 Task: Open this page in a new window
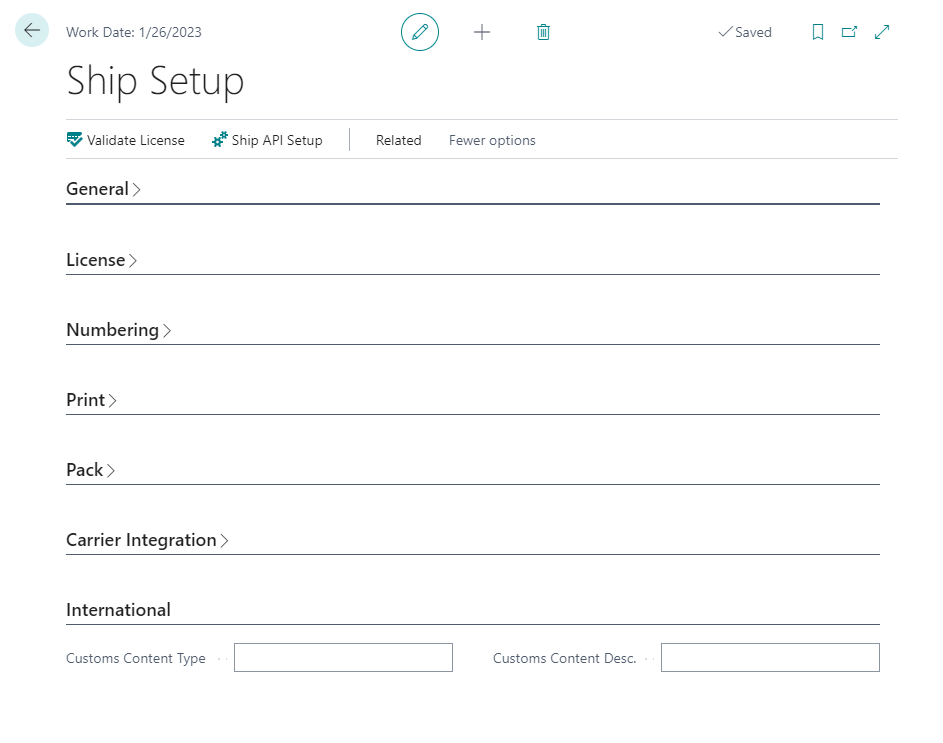pyautogui.click(x=849, y=32)
